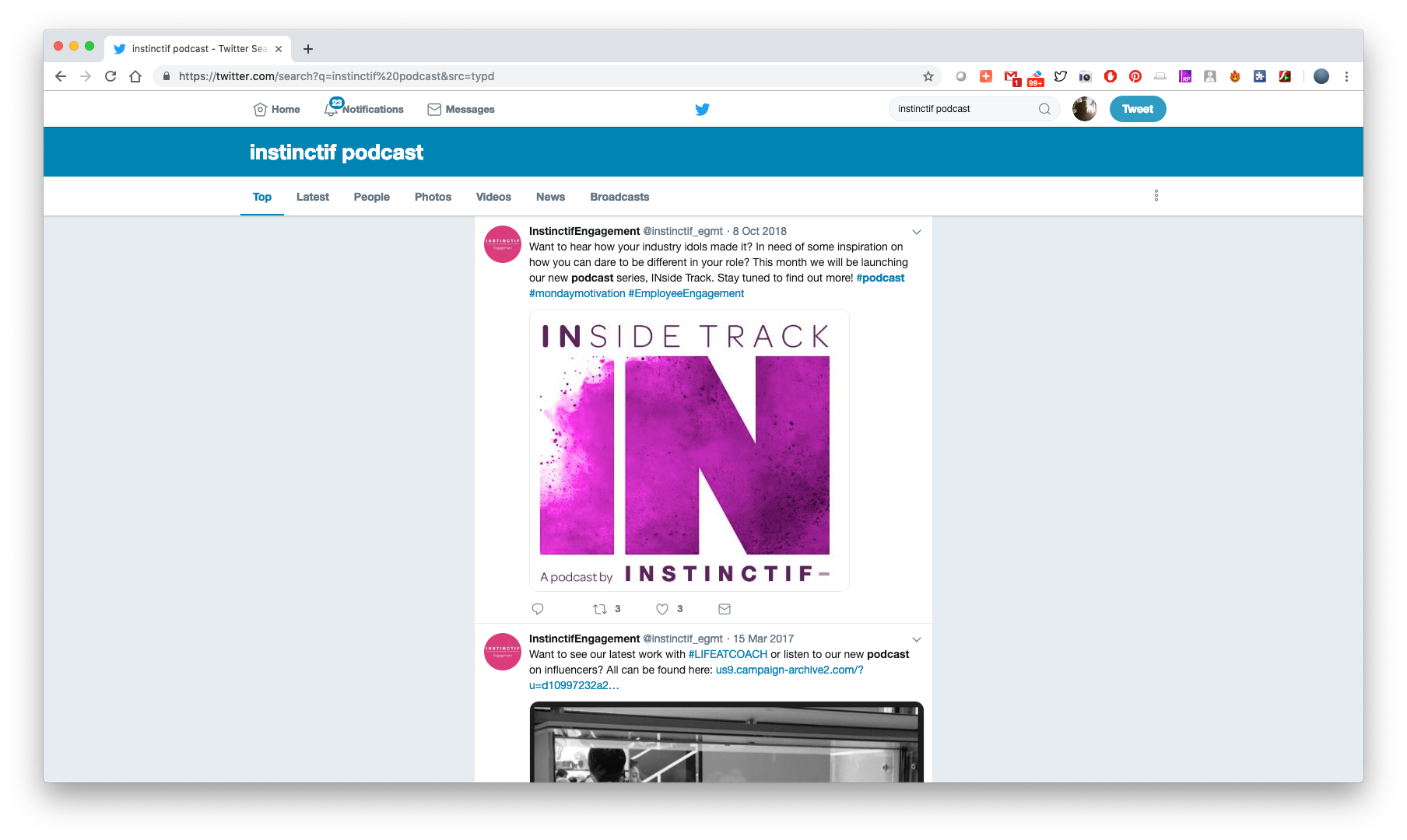1407x840 pixels.
Task: Bookmark this page with the star icon
Action: pyautogui.click(x=928, y=76)
